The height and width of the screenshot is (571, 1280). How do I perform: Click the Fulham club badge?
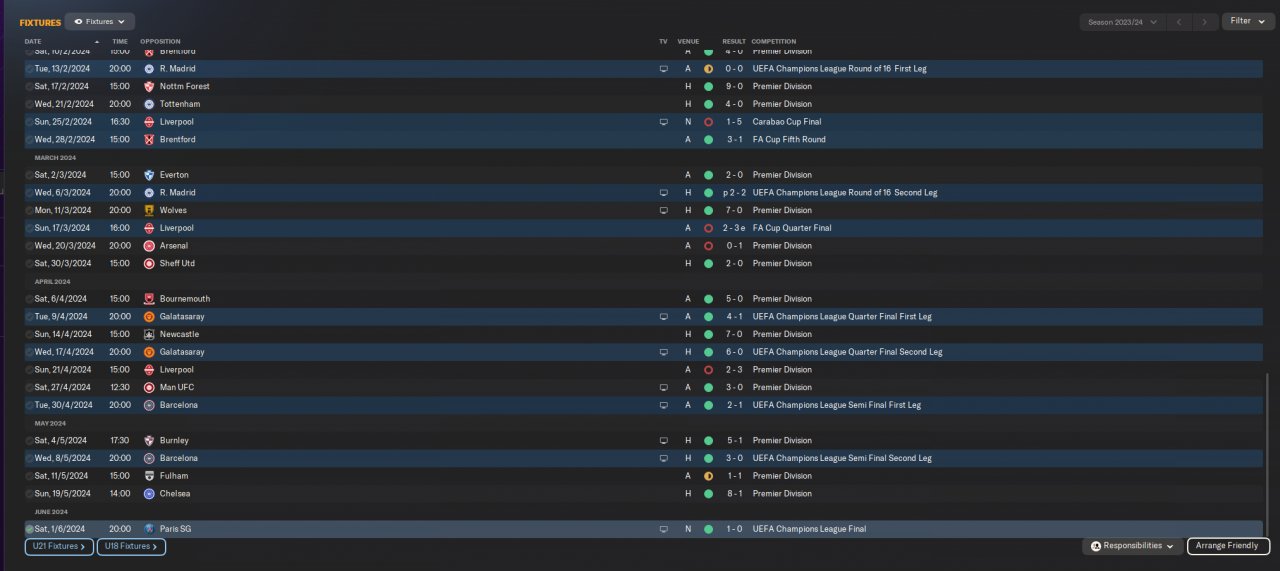(x=149, y=476)
